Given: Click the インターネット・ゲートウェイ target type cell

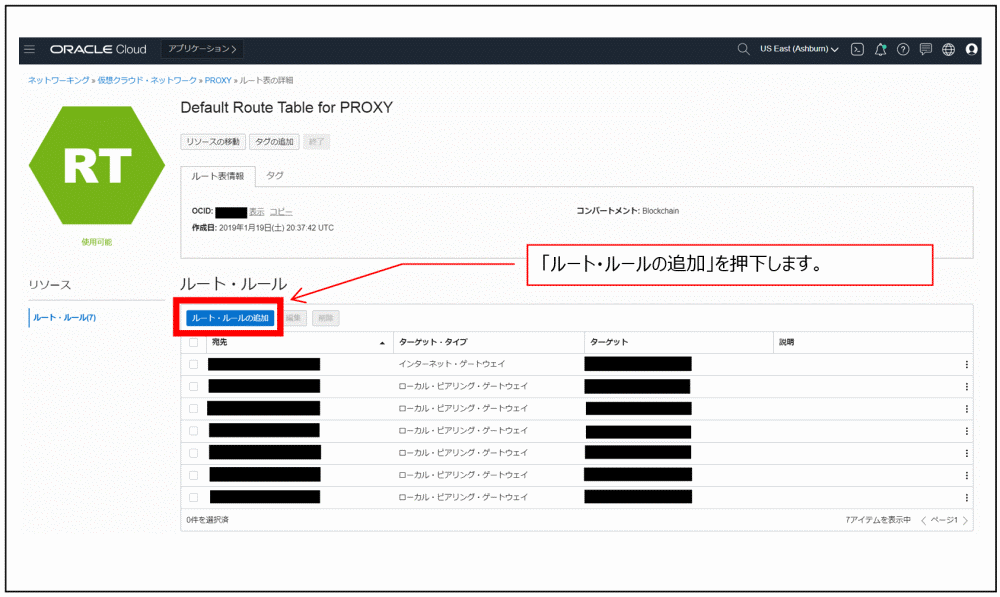Looking at the screenshot, I should [452, 364].
